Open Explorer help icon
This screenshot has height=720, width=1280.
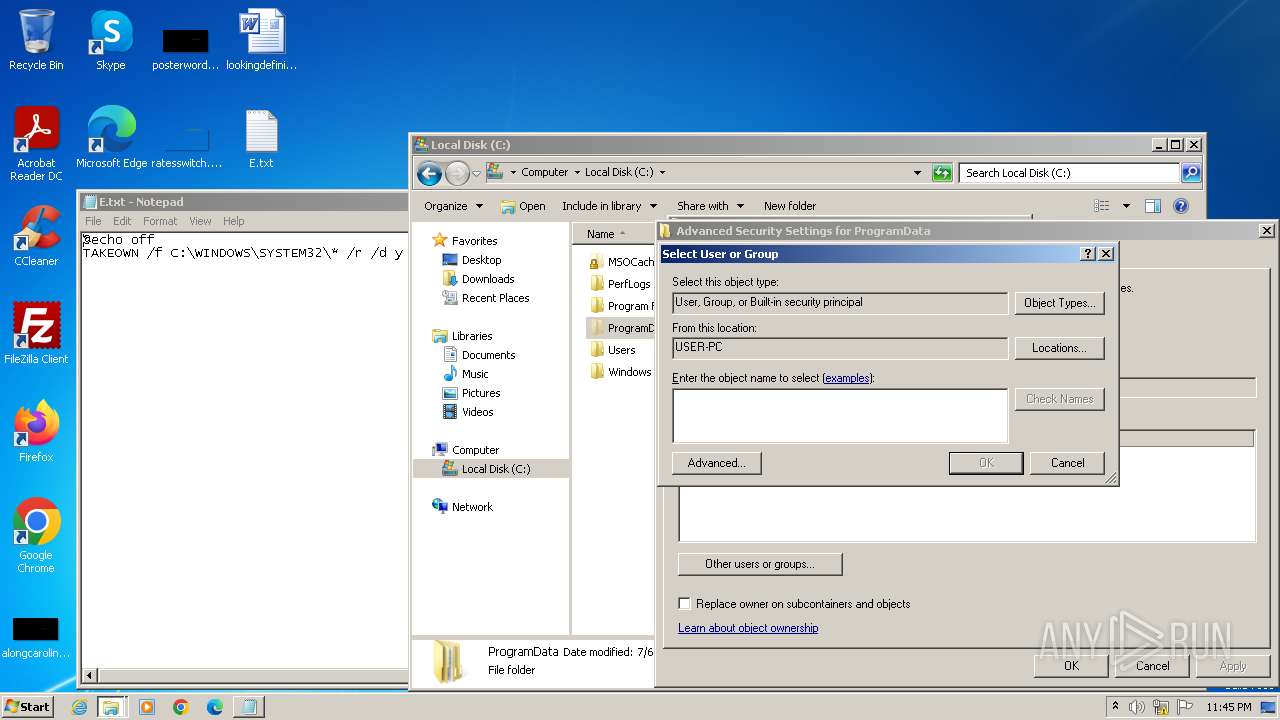[1181, 206]
